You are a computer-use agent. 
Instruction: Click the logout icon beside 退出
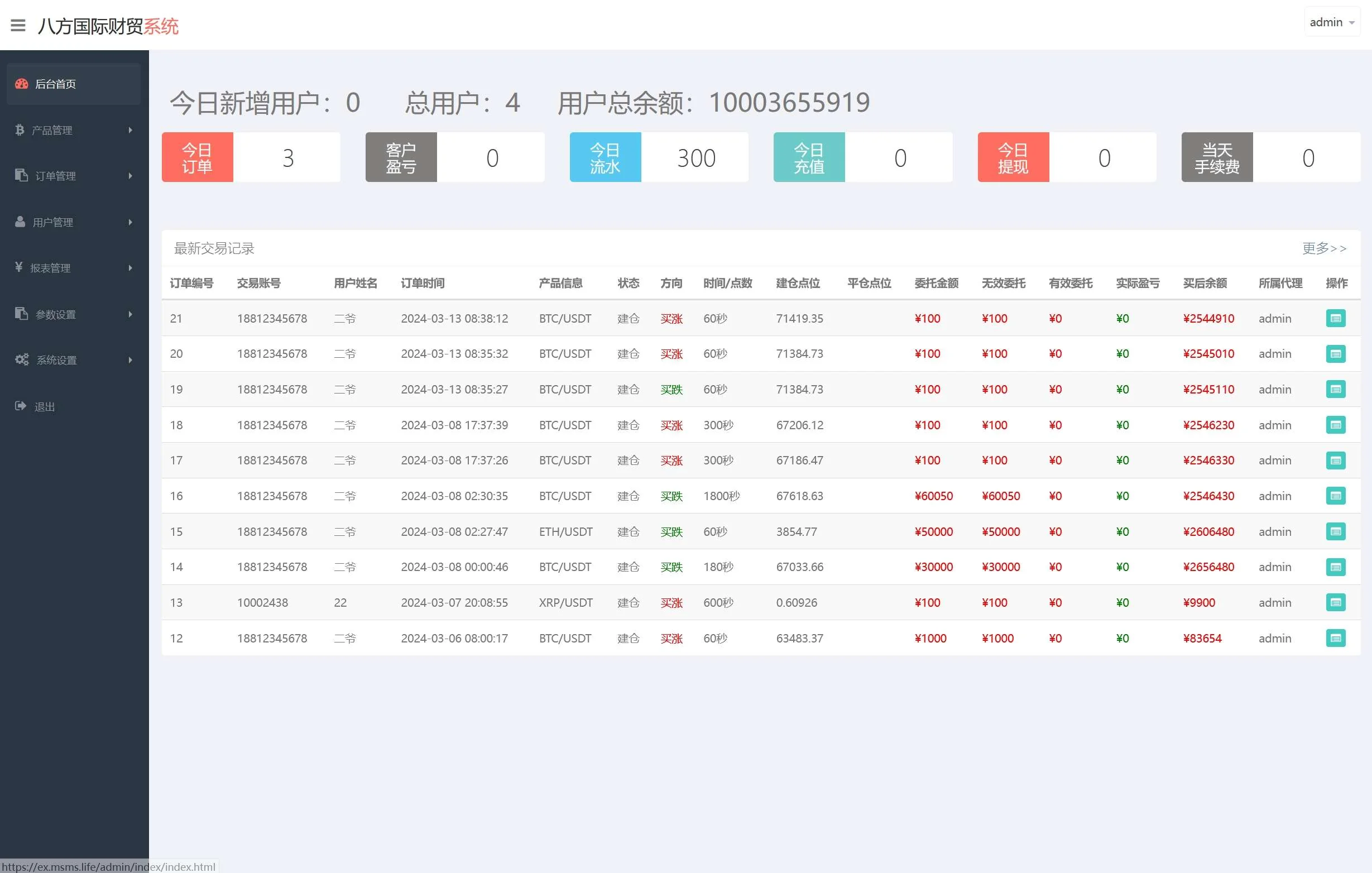[21, 406]
